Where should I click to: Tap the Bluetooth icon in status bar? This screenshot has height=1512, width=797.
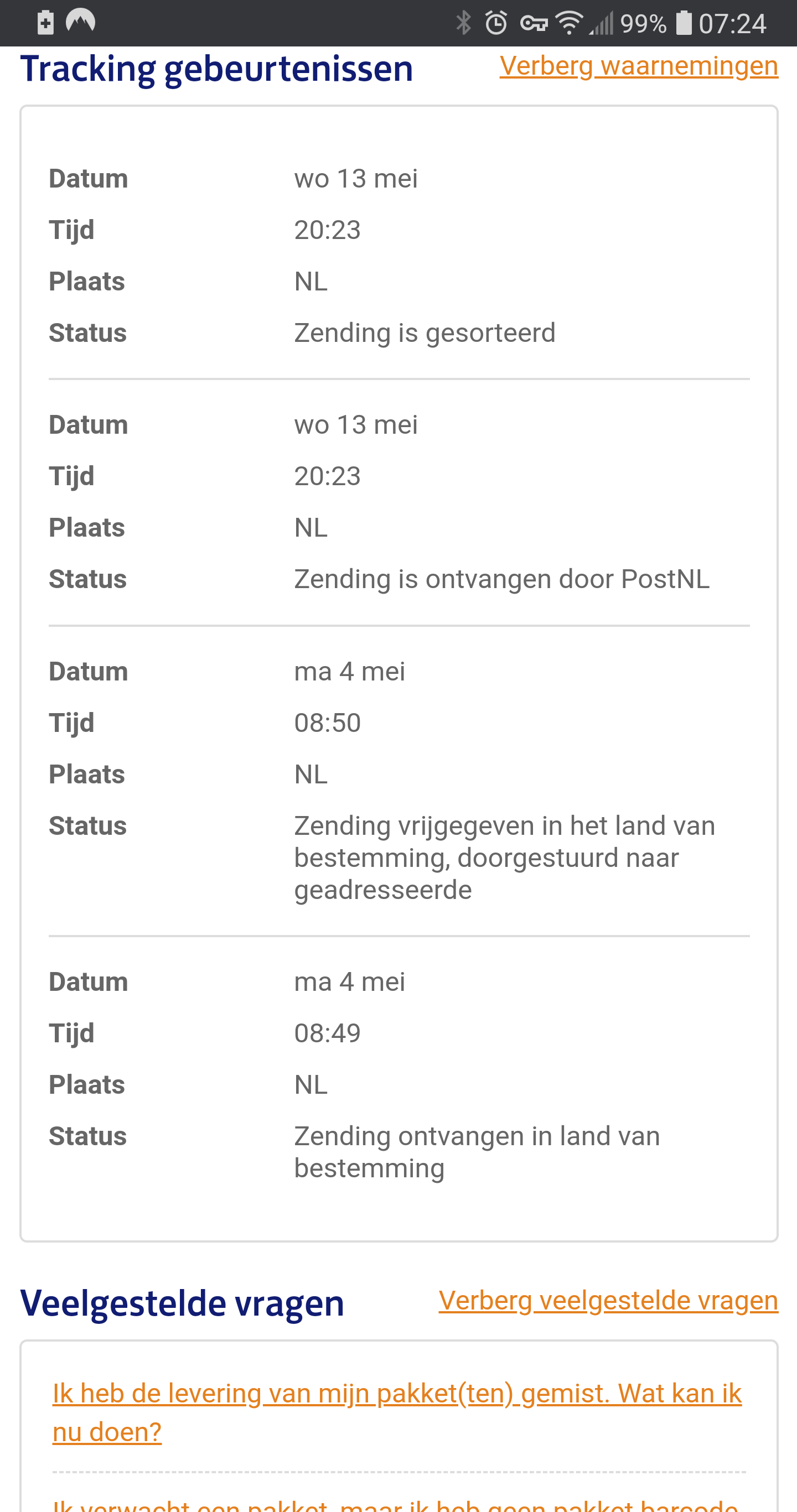(463, 23)
